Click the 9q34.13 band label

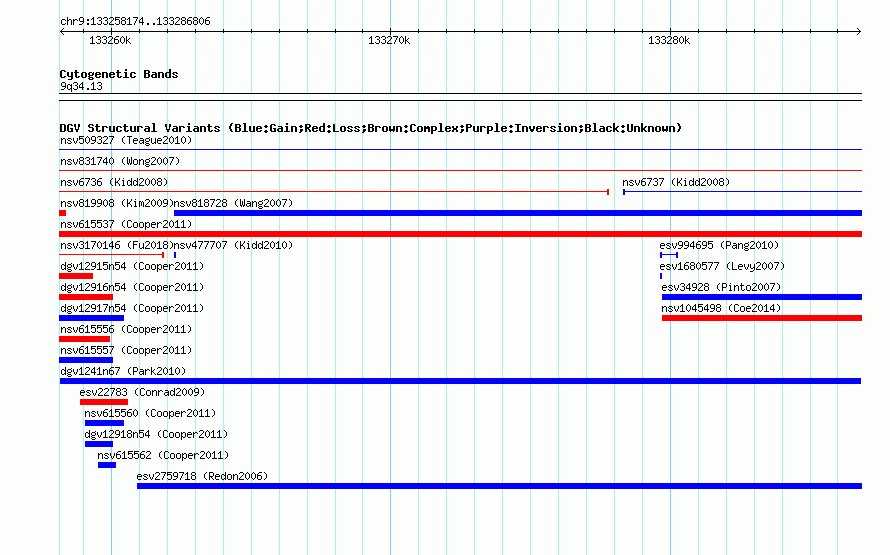pyautogui.click(x=81, y=87)
